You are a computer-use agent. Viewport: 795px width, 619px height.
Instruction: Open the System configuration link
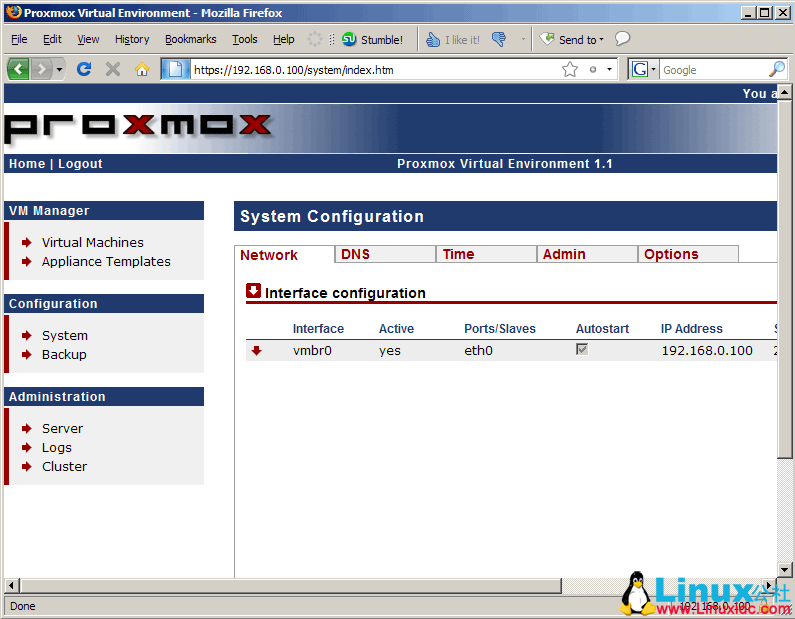click(65, 336)
